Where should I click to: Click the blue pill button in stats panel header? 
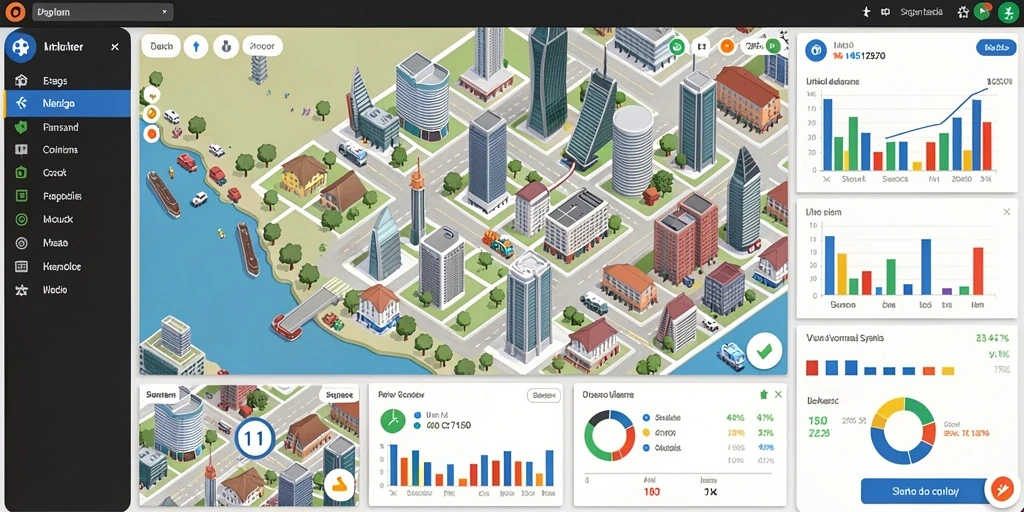point(996,47)
